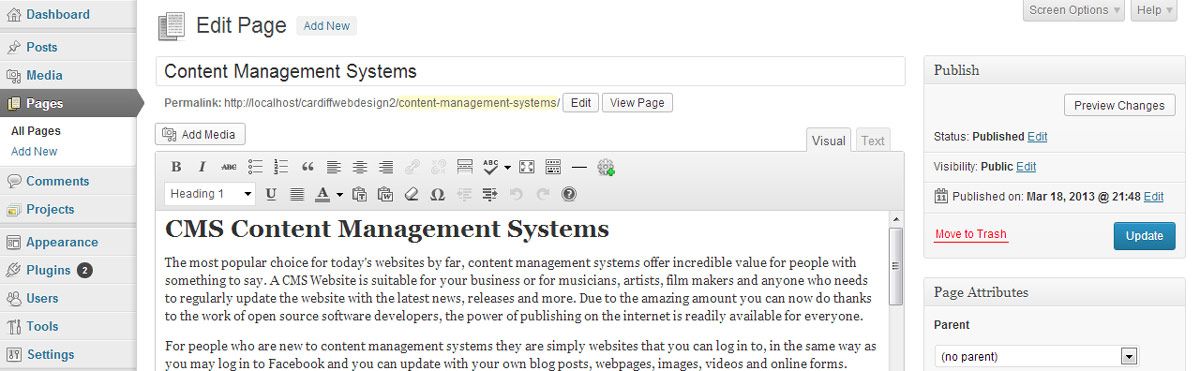
Task: Click the CMS Content Management Systems heading
Action: point(387,229)
